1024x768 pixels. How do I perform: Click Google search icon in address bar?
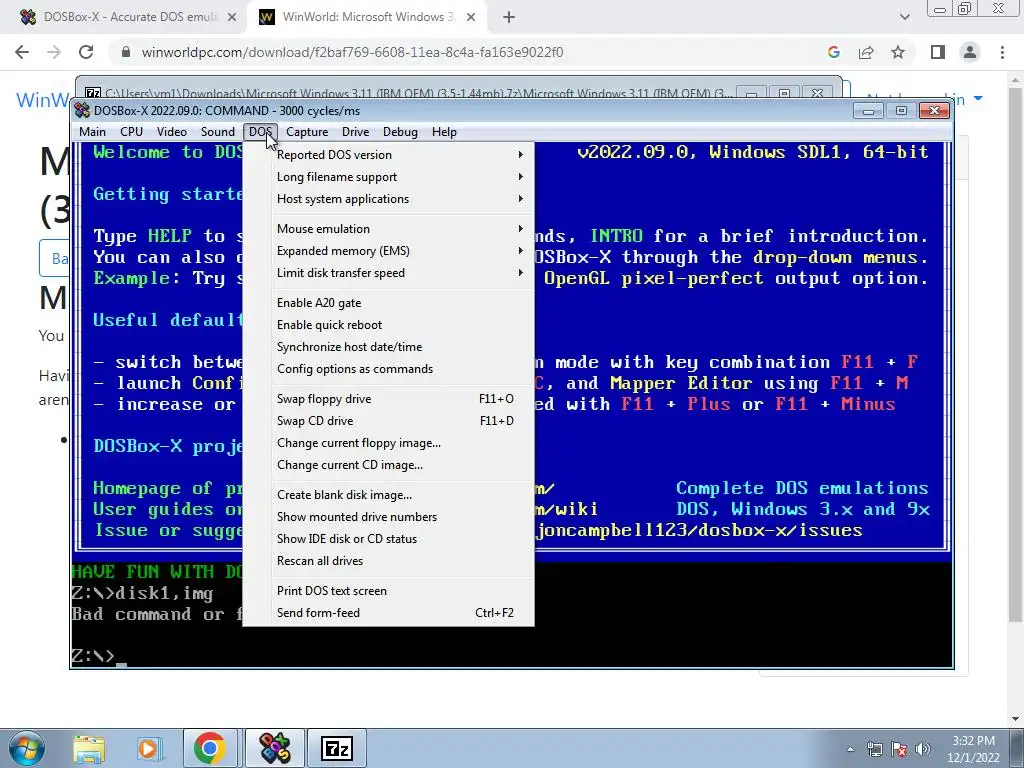point(833,52)
